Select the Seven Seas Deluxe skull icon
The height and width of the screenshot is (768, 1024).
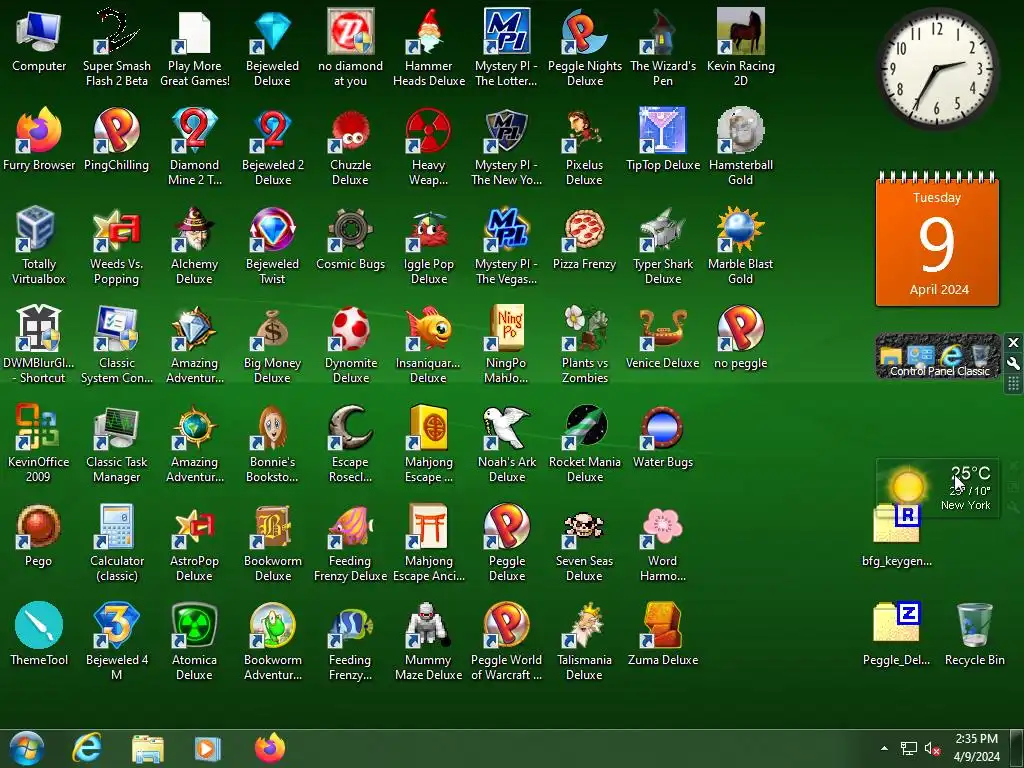click(x=584, y=527)
